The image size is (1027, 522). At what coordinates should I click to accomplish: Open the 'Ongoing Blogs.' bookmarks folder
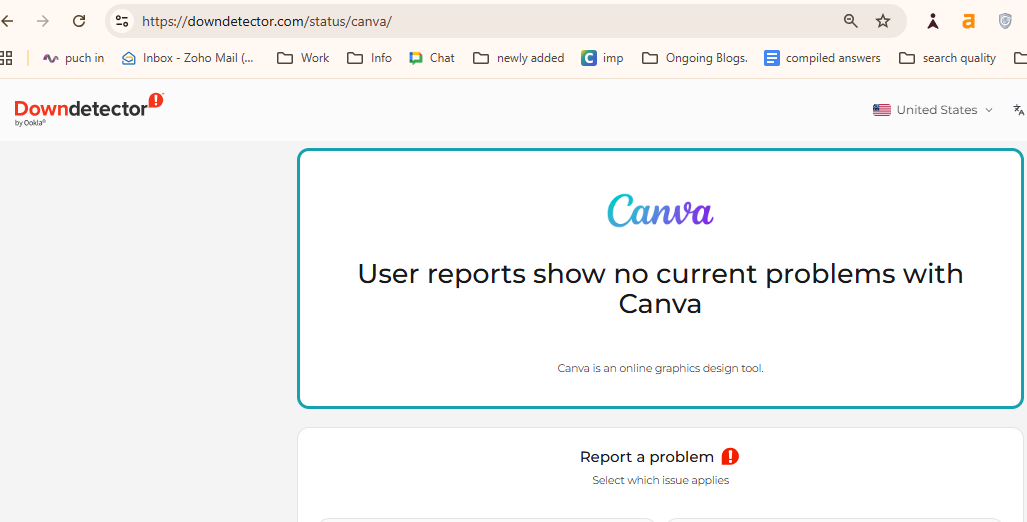pos(695,58)
